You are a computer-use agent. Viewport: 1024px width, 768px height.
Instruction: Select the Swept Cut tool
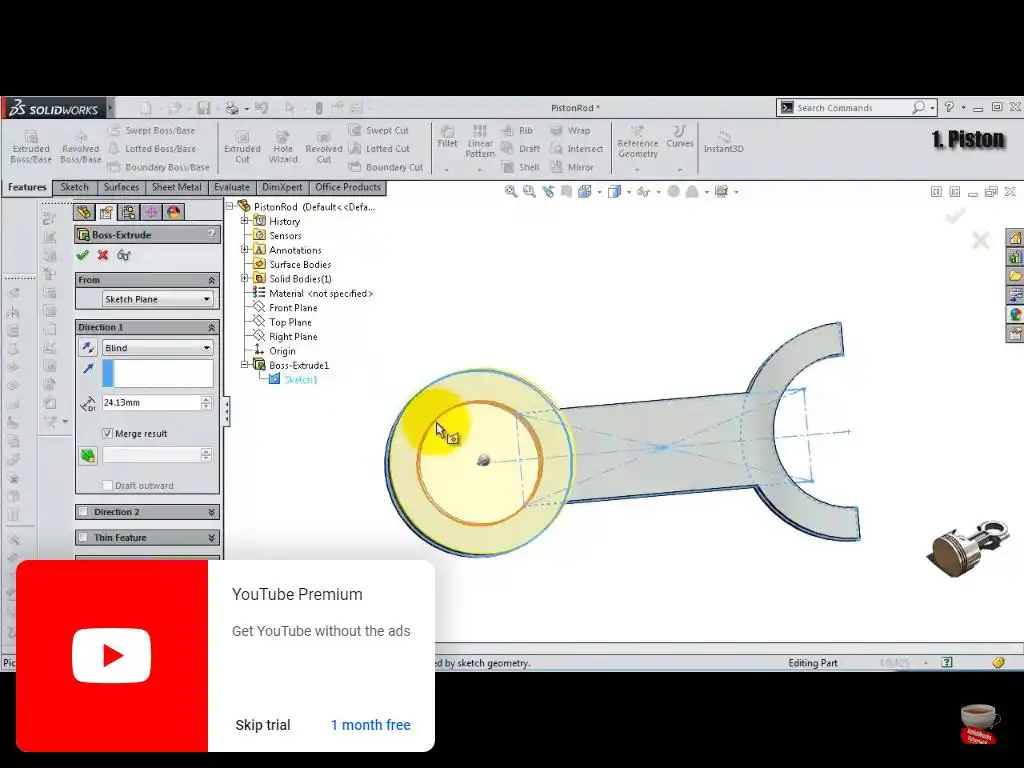pos(379,131)
